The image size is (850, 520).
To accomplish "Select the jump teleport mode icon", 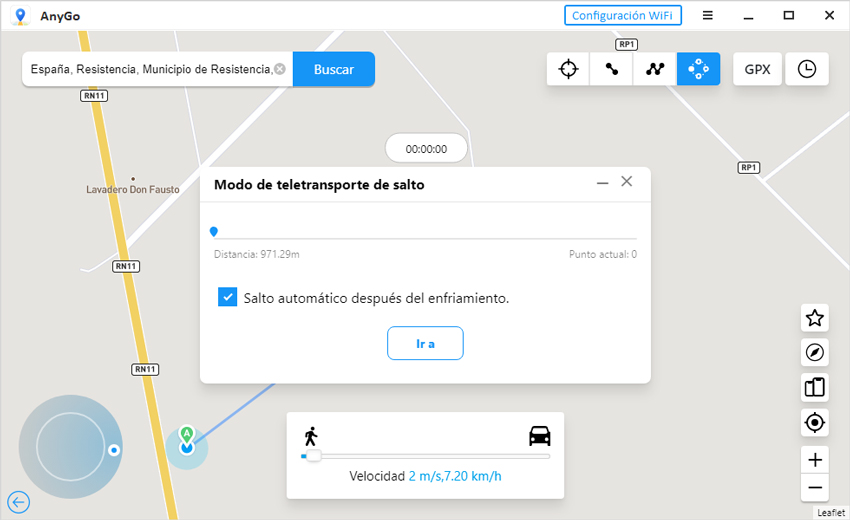I will (x=698, y=69).
